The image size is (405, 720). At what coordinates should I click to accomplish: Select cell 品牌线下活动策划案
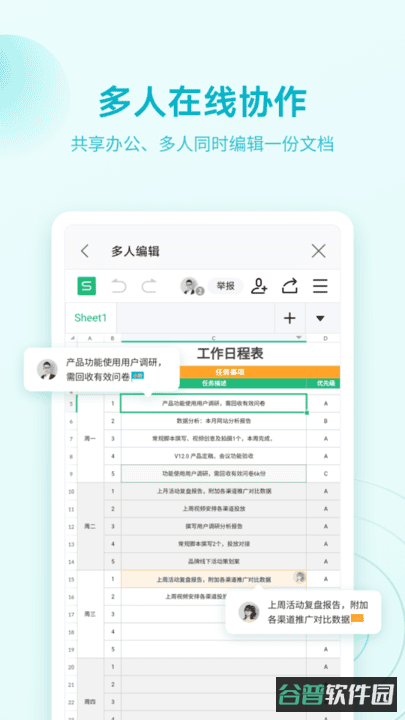point(214,561)
